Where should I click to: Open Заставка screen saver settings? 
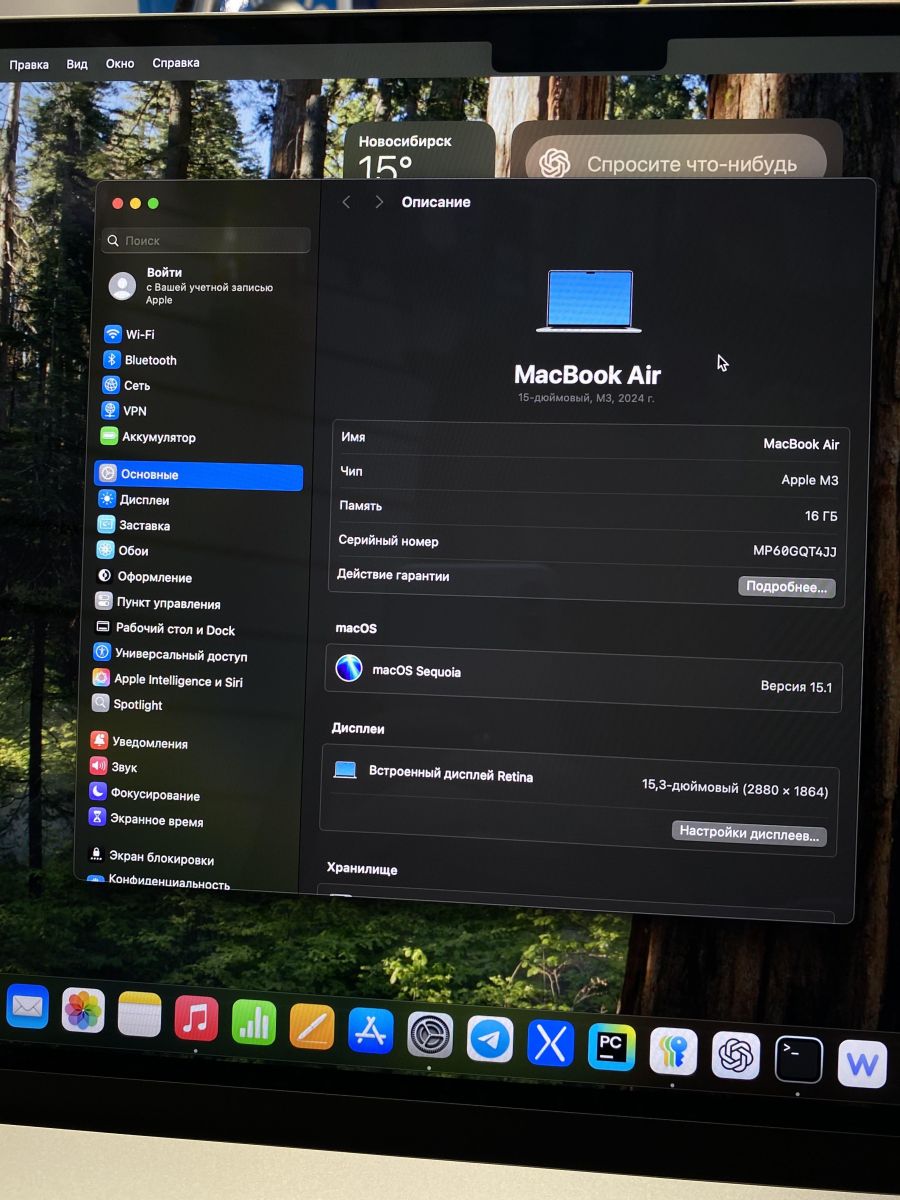point(134,525)
